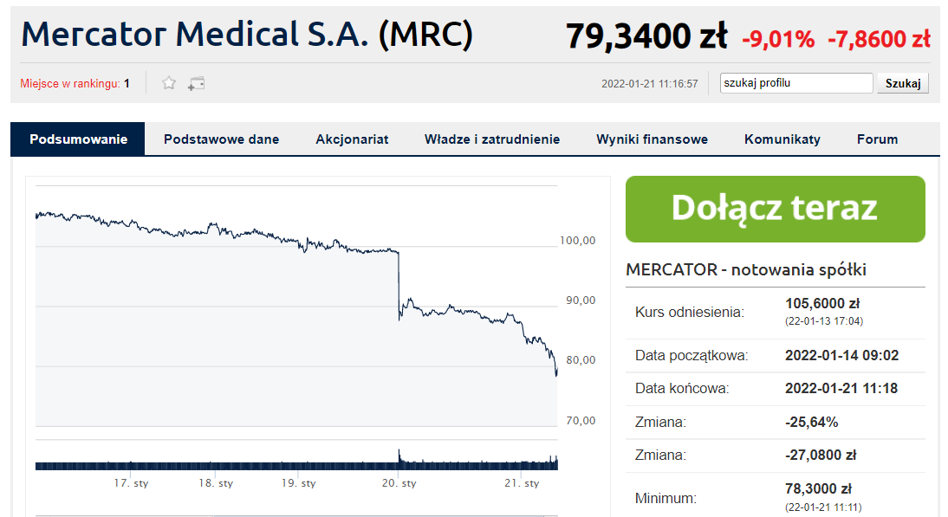Click the 20. sty date marker on the chart

coord(399,483)
